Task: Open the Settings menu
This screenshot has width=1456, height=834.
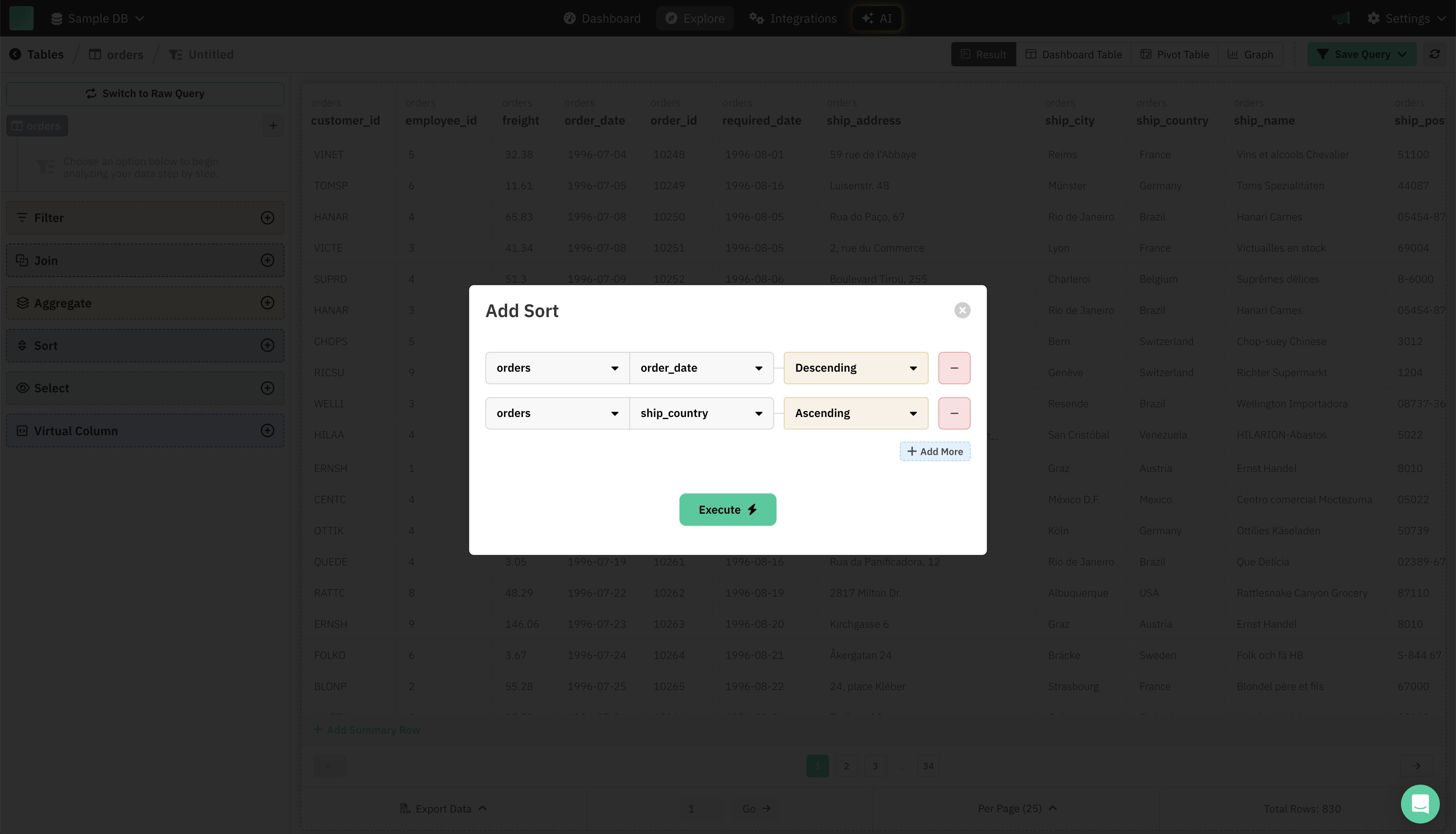Action: pyautogui.click(x=1406, y=18)
